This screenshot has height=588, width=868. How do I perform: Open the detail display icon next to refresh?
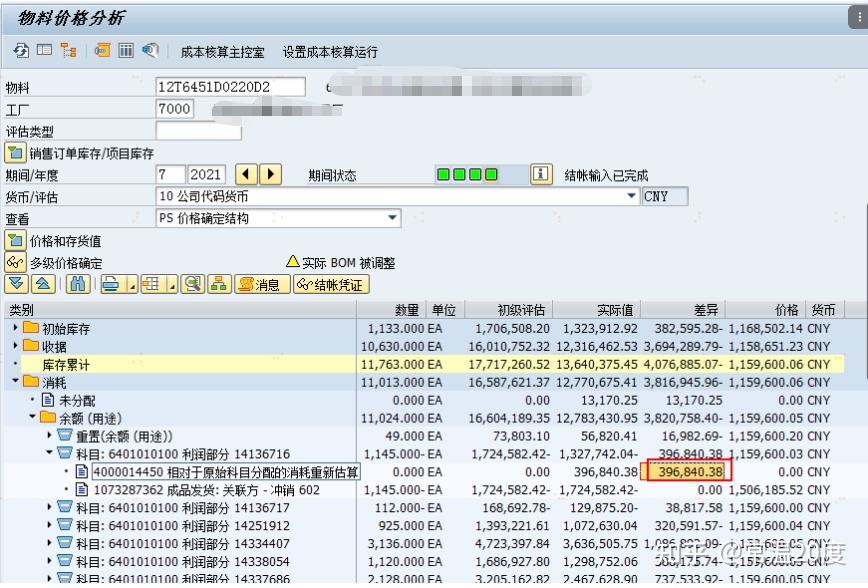pos(43,50)
